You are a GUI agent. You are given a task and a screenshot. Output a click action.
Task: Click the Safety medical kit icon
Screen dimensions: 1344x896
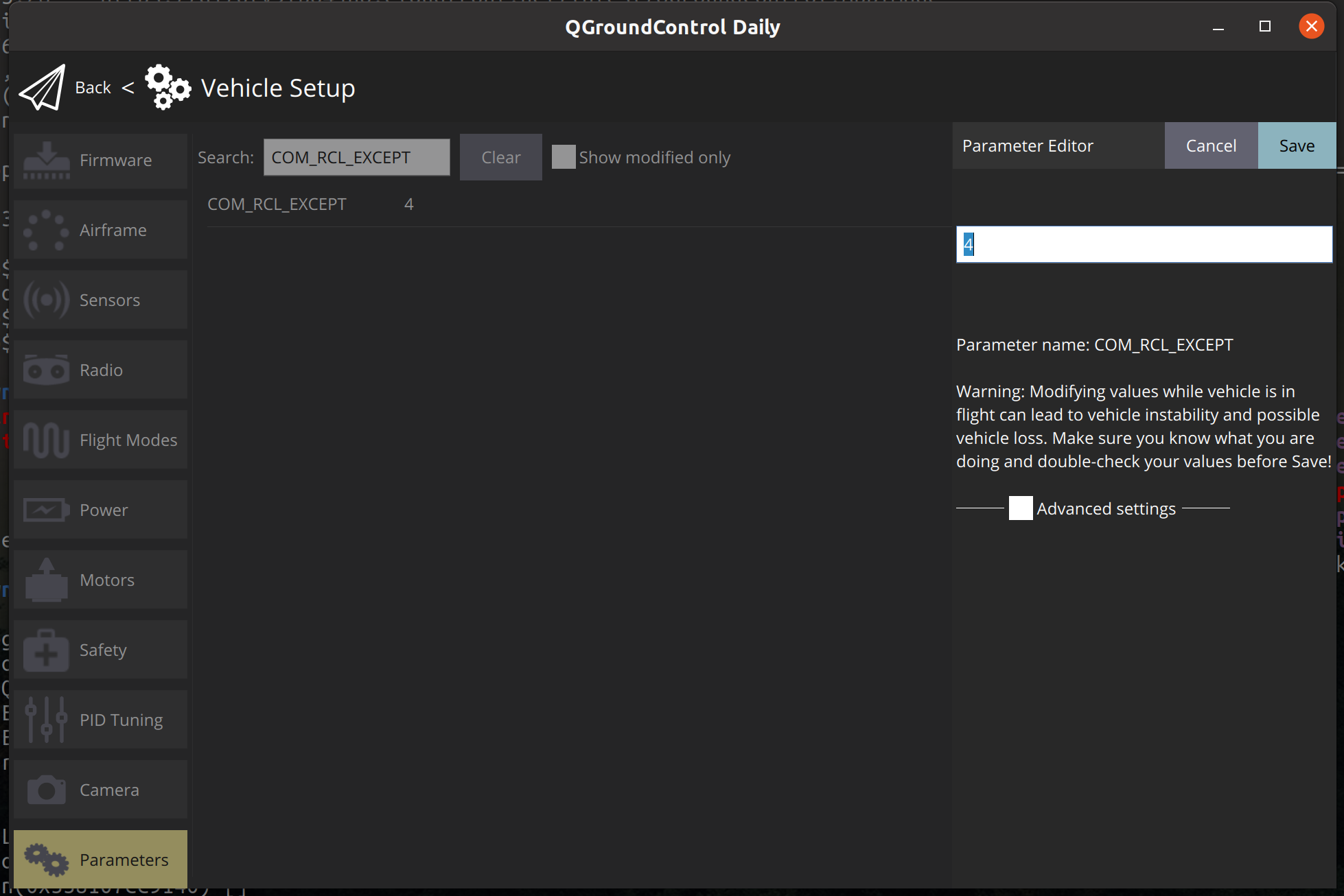46,650
